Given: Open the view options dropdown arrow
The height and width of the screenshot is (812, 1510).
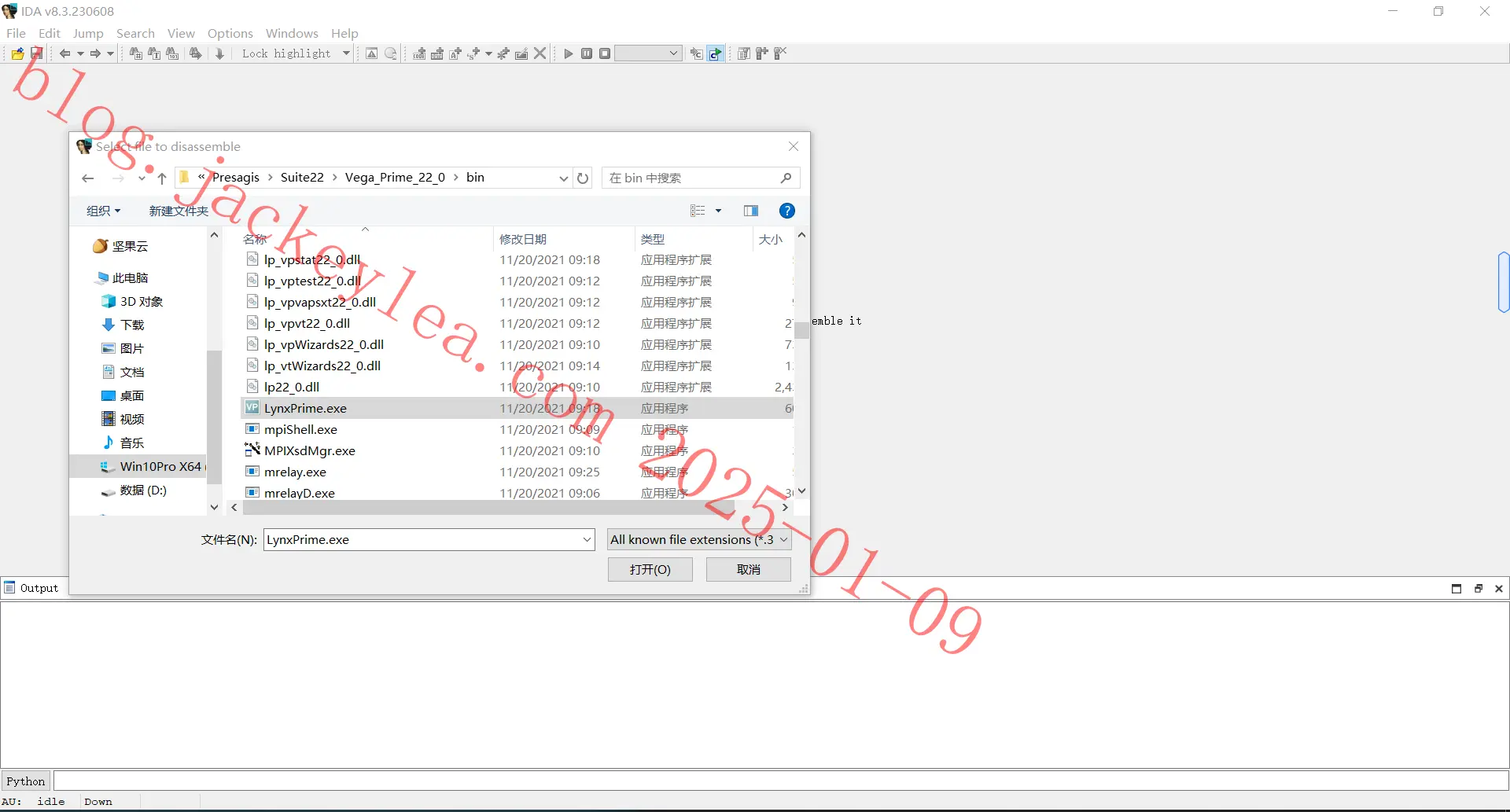Looking at the screenshot, I should pyautogui.click(x=718, y=211).
